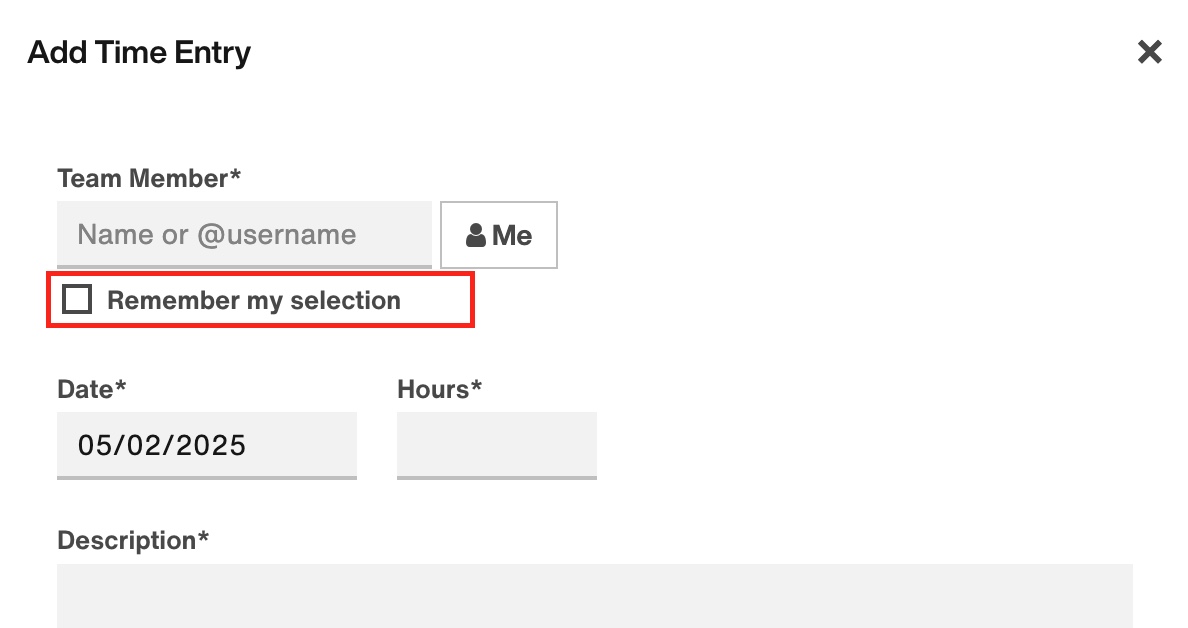Click the Remember my selection label text
Image resolution: width=1188 pixels, height=628 pixels.
(x=254, y=300)
